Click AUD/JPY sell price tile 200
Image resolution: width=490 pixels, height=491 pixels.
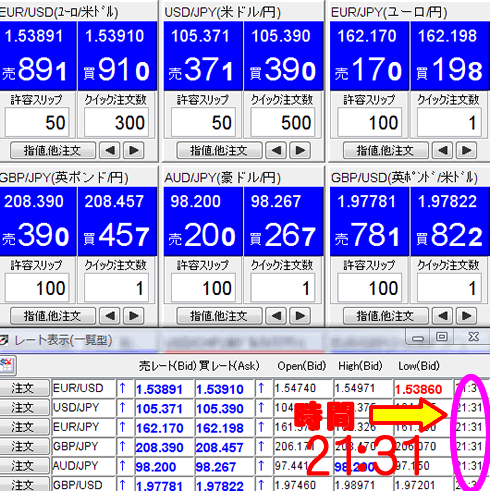(x=203, y=221)
